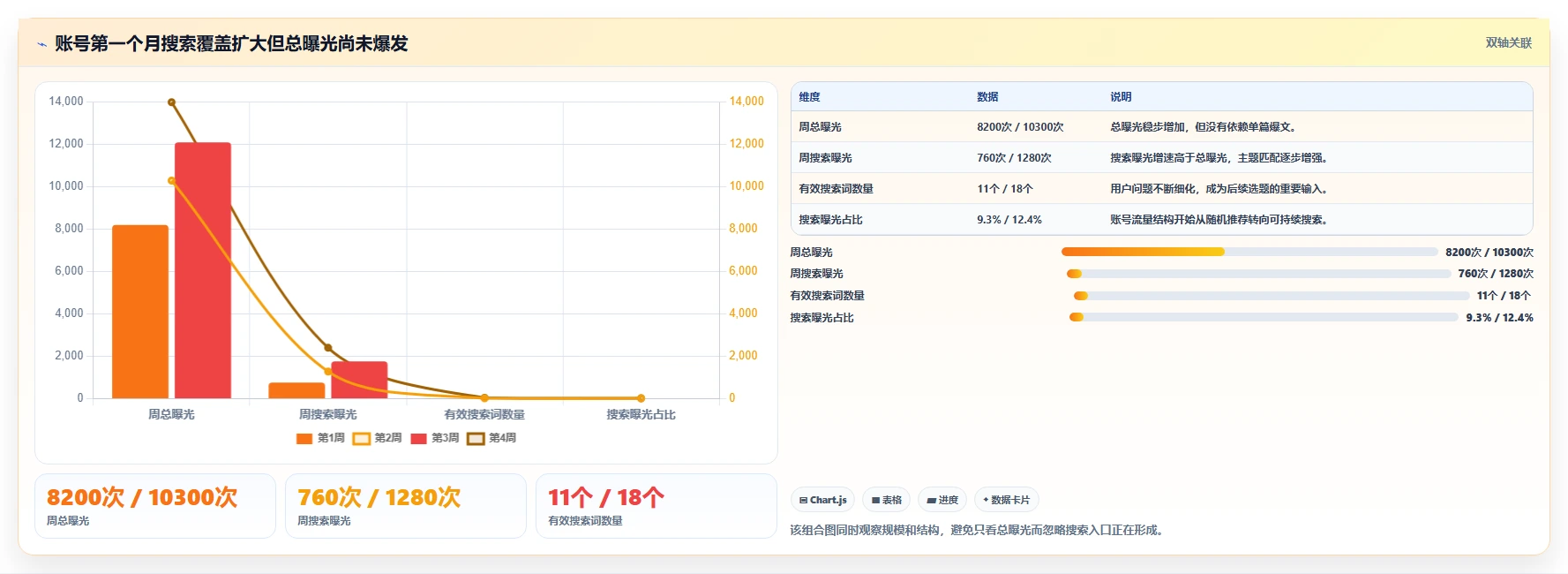
Task: Click the header icon beside the title
Action: tap(41, 44)
